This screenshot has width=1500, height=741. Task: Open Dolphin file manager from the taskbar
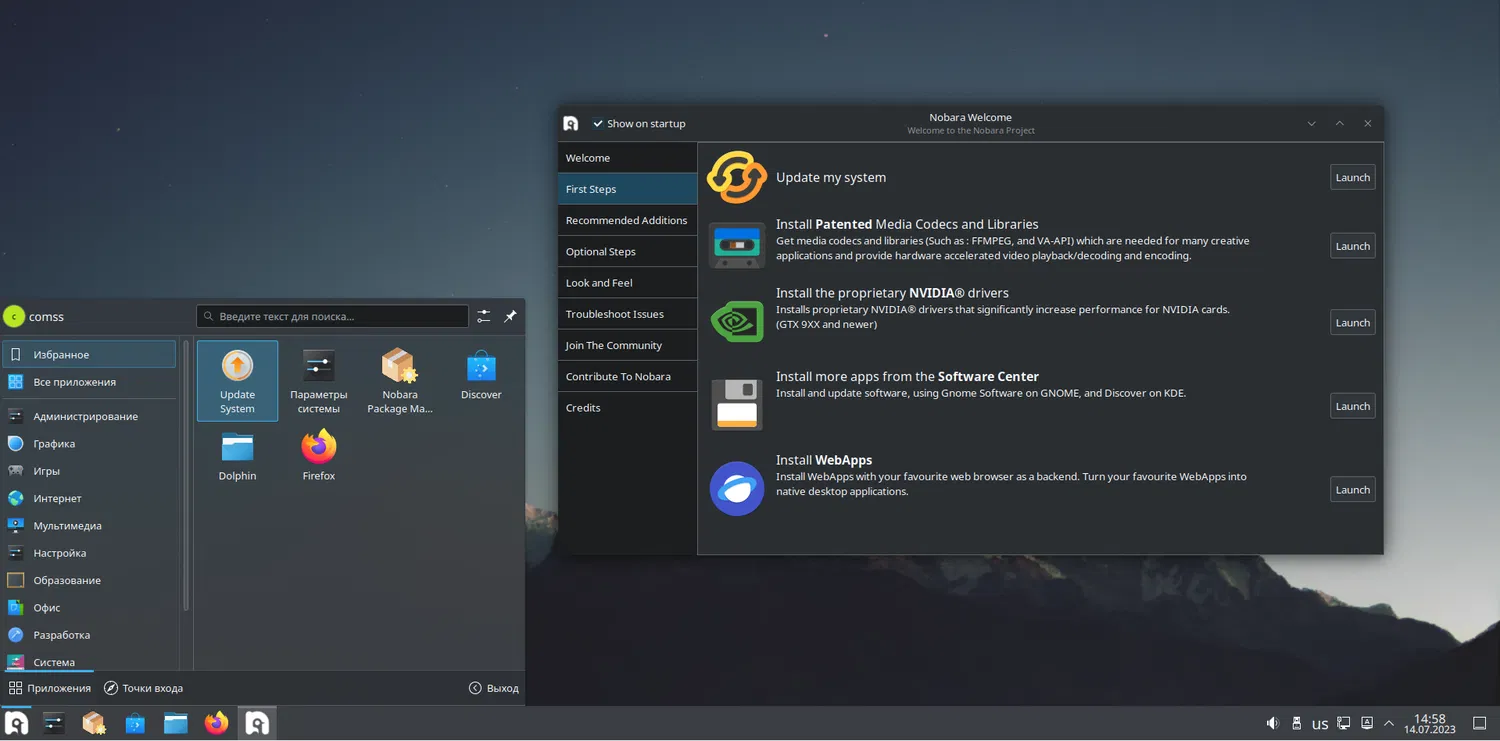click(176, 723)
